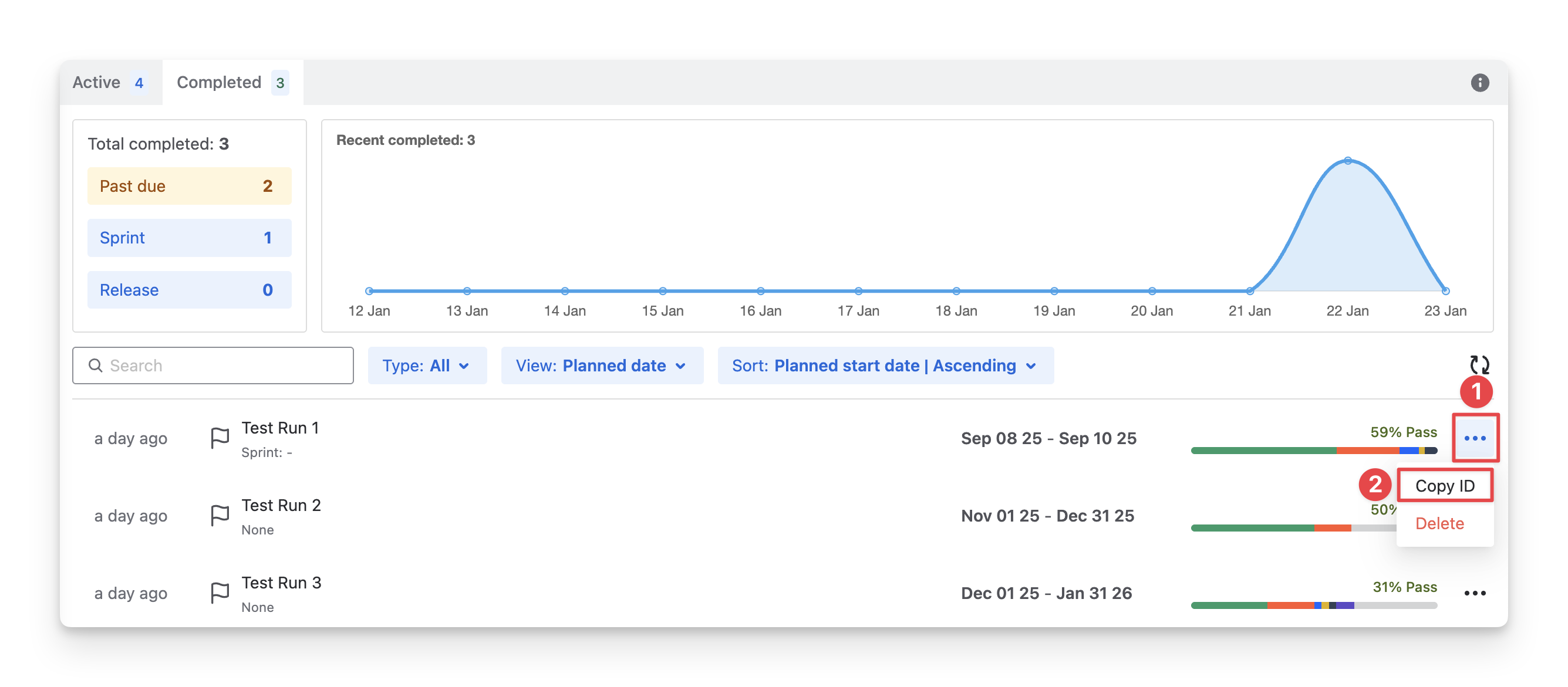Switch to the Active tab
Image resolution: width=1568 pixels, height=687 pixels.
(110, 83)
